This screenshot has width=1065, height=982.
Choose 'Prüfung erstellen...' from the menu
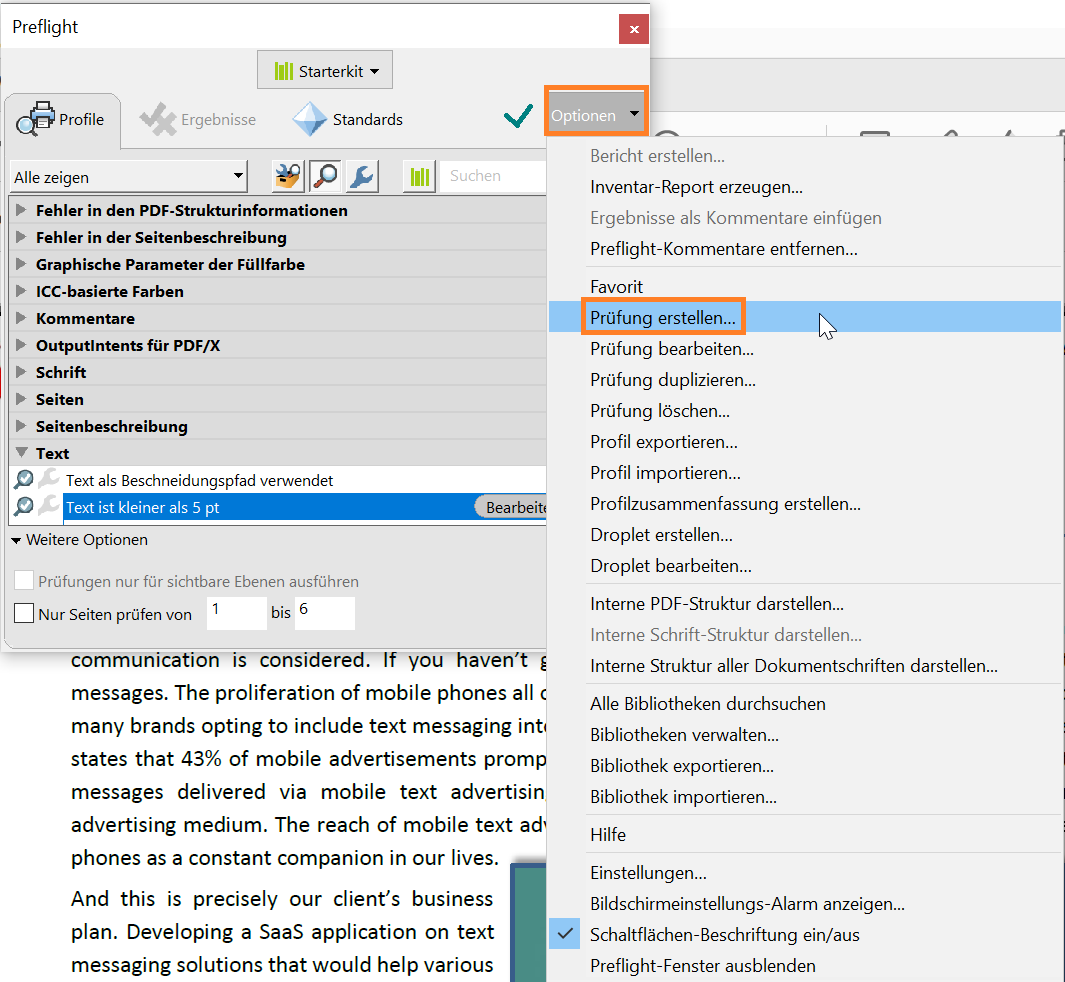point(663,317)
